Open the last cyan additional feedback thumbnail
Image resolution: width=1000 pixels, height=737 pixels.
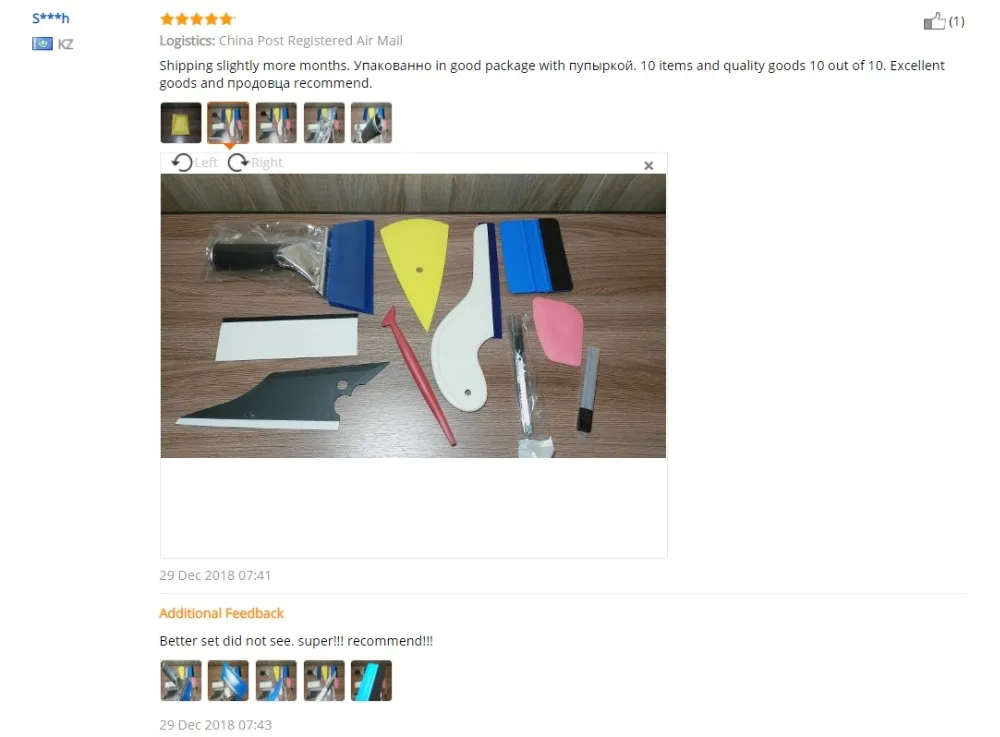tap(371, 680)
